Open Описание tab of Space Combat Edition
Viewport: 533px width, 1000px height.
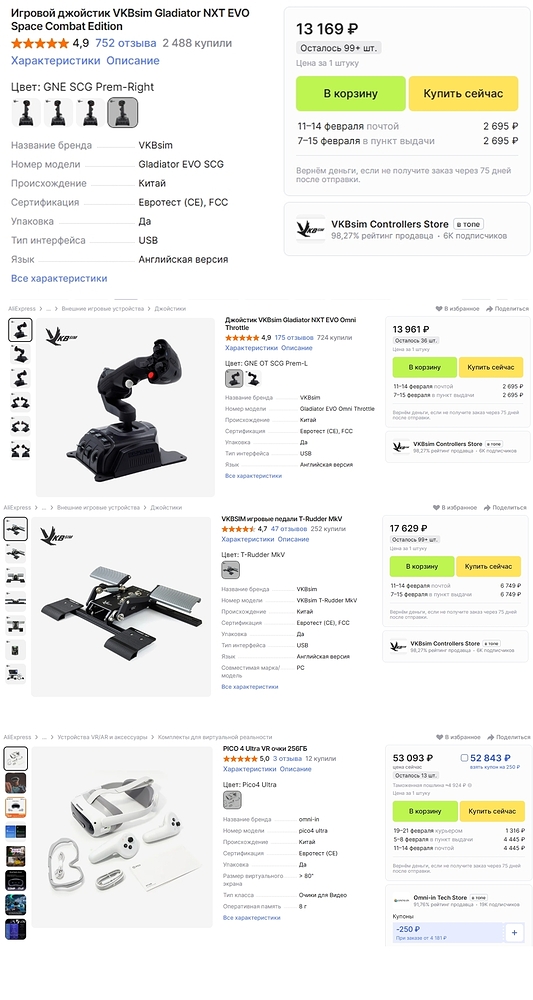click(x=133, y=61)
